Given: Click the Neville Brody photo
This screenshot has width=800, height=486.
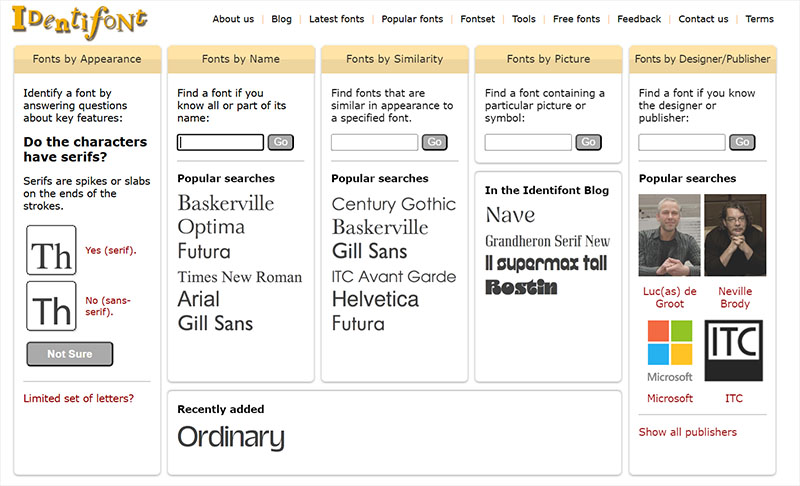Looking at the screenshot, I should [735, 235].
